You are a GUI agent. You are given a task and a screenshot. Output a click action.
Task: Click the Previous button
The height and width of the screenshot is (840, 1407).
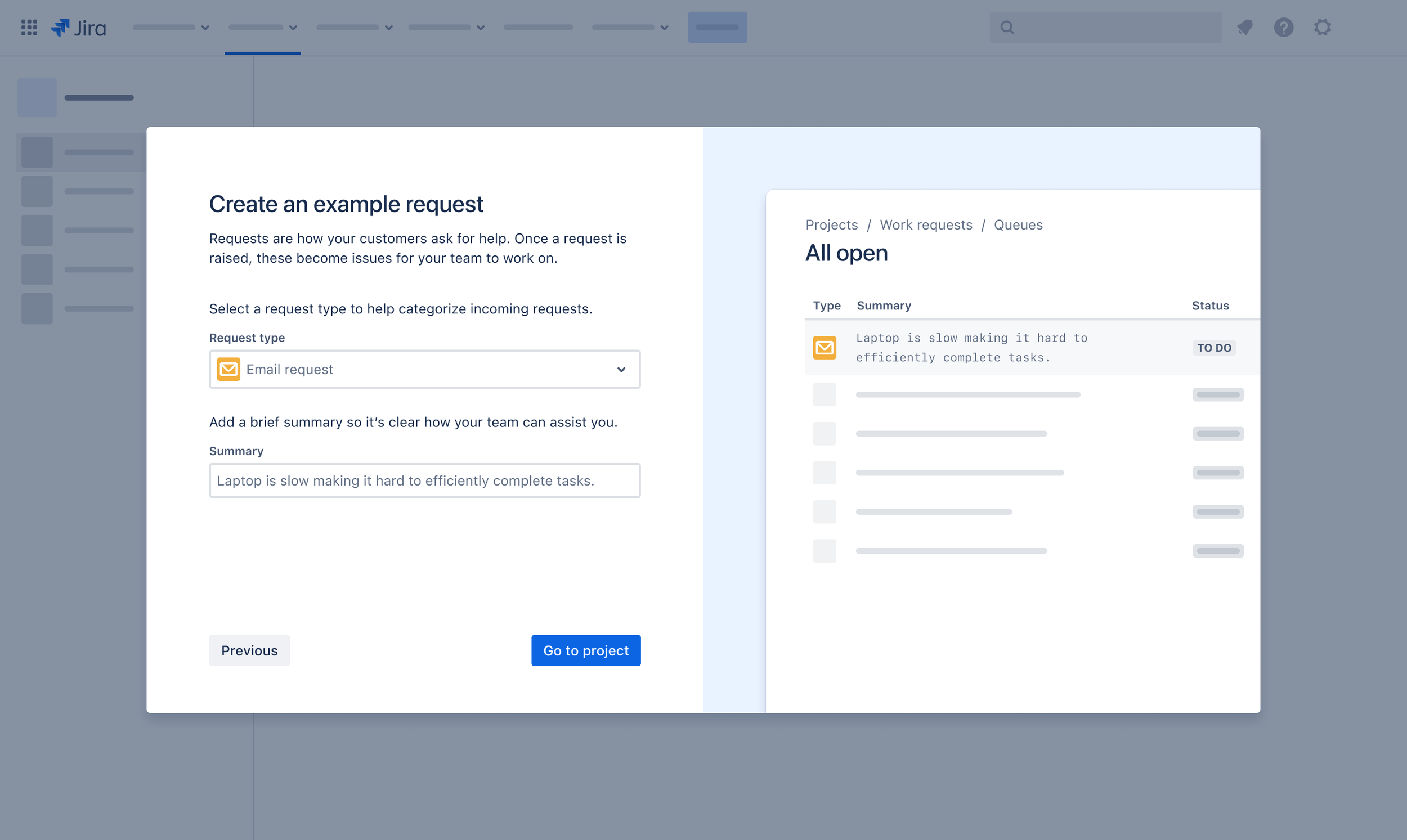(x=249, y=650)
